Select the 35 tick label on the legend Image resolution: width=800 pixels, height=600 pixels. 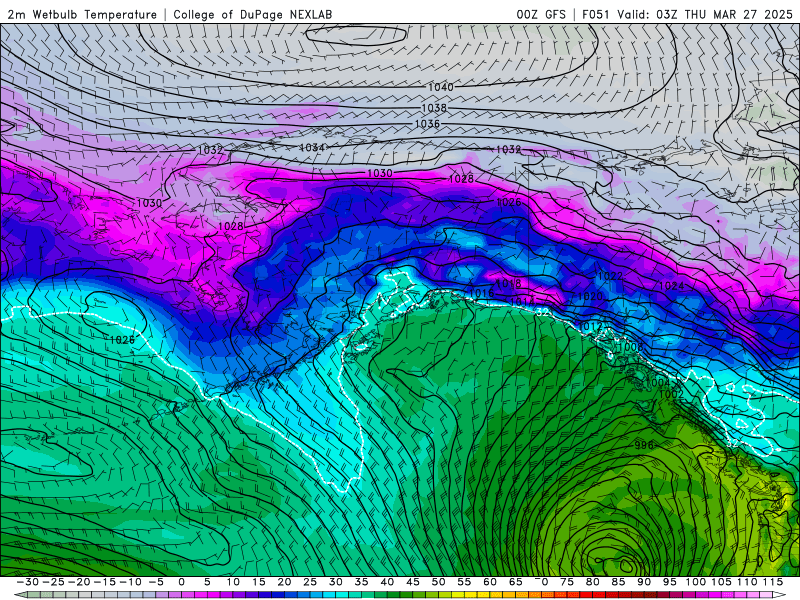[x=361, y=582]
